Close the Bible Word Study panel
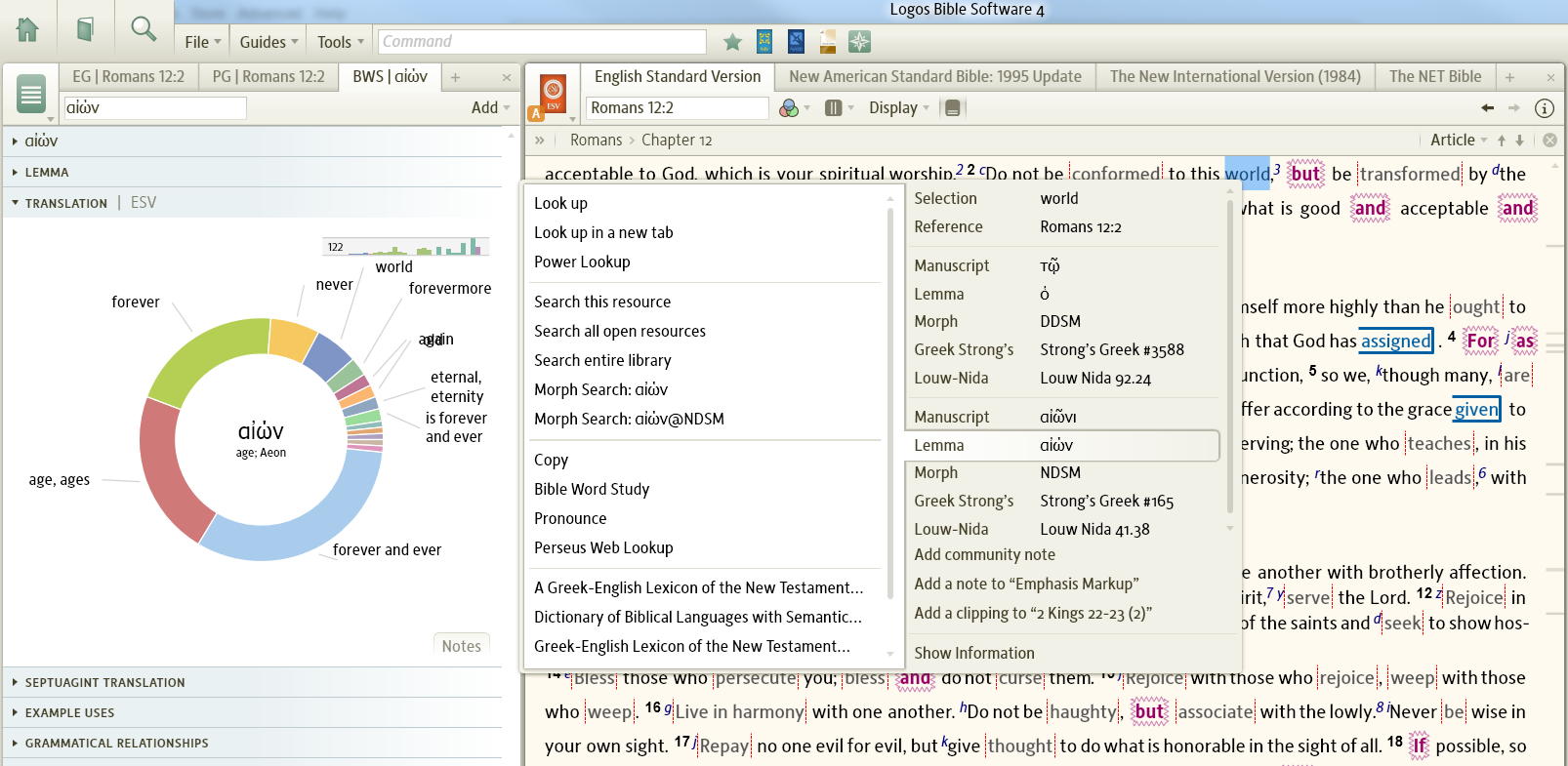The width and height of the screenshot is (1568, 766). click(507, 77)
